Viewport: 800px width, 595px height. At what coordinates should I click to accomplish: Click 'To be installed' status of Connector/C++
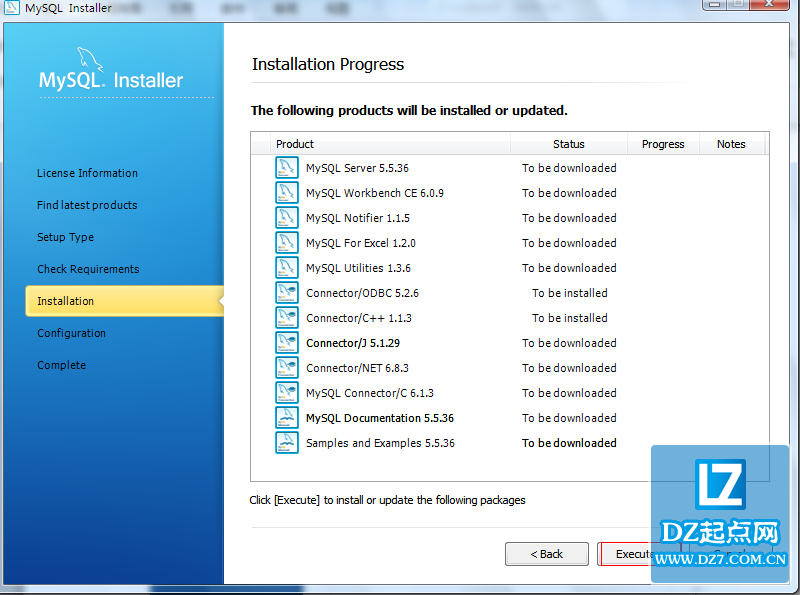[x=569, y=318]
